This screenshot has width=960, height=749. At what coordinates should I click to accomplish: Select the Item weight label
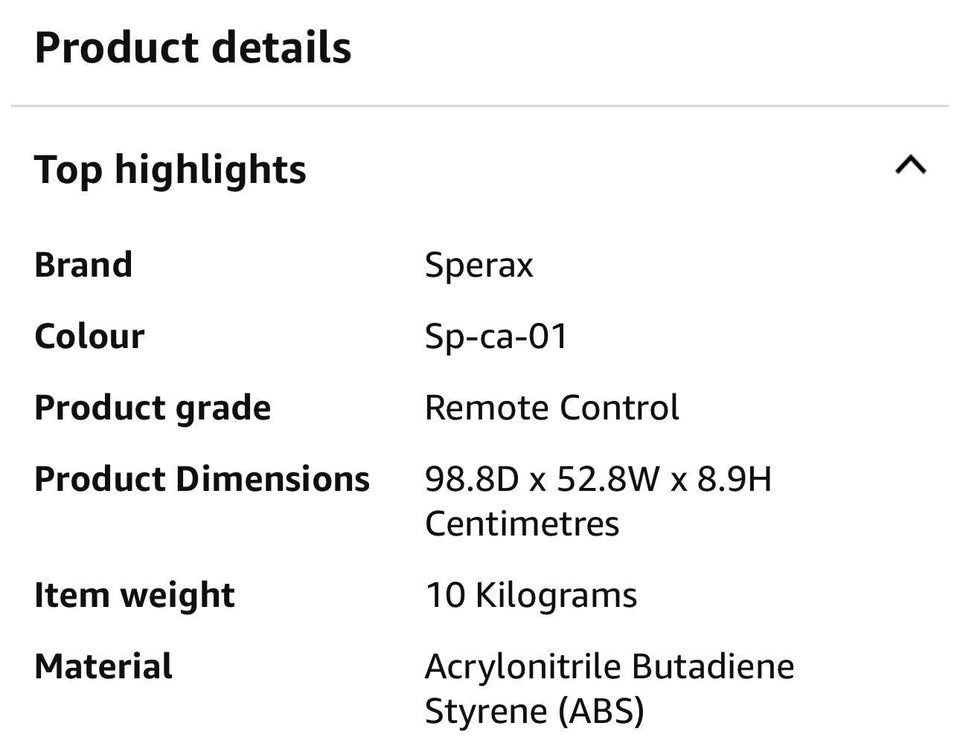tap(134, 595)
